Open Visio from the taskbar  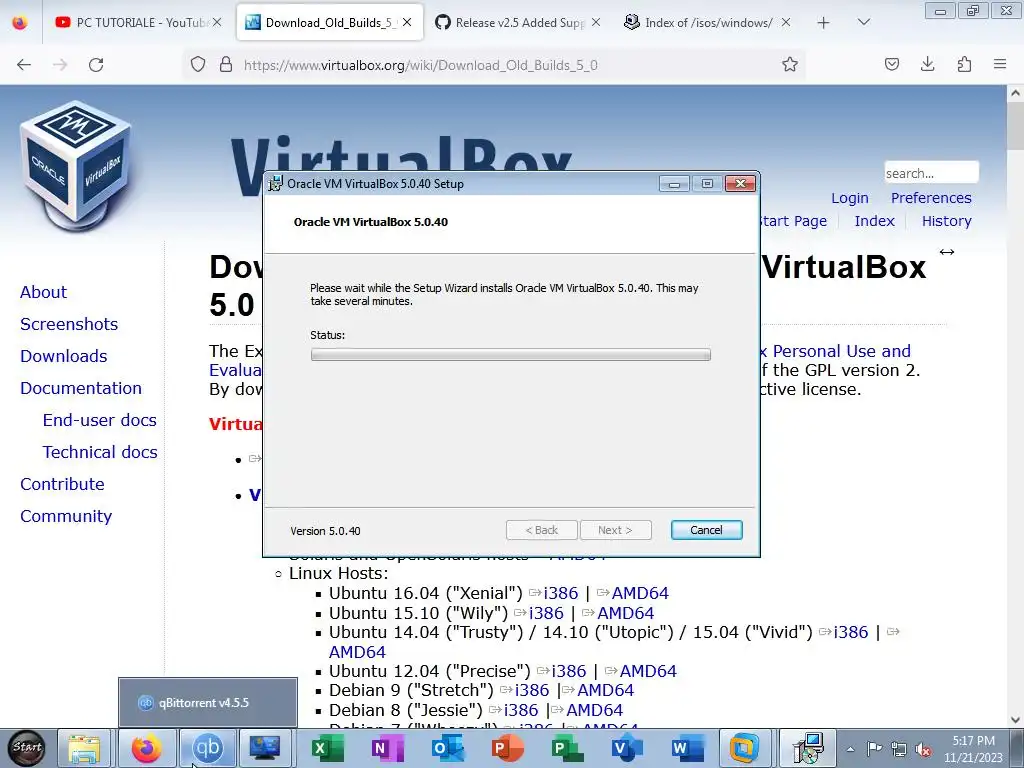tap(627, 748)
